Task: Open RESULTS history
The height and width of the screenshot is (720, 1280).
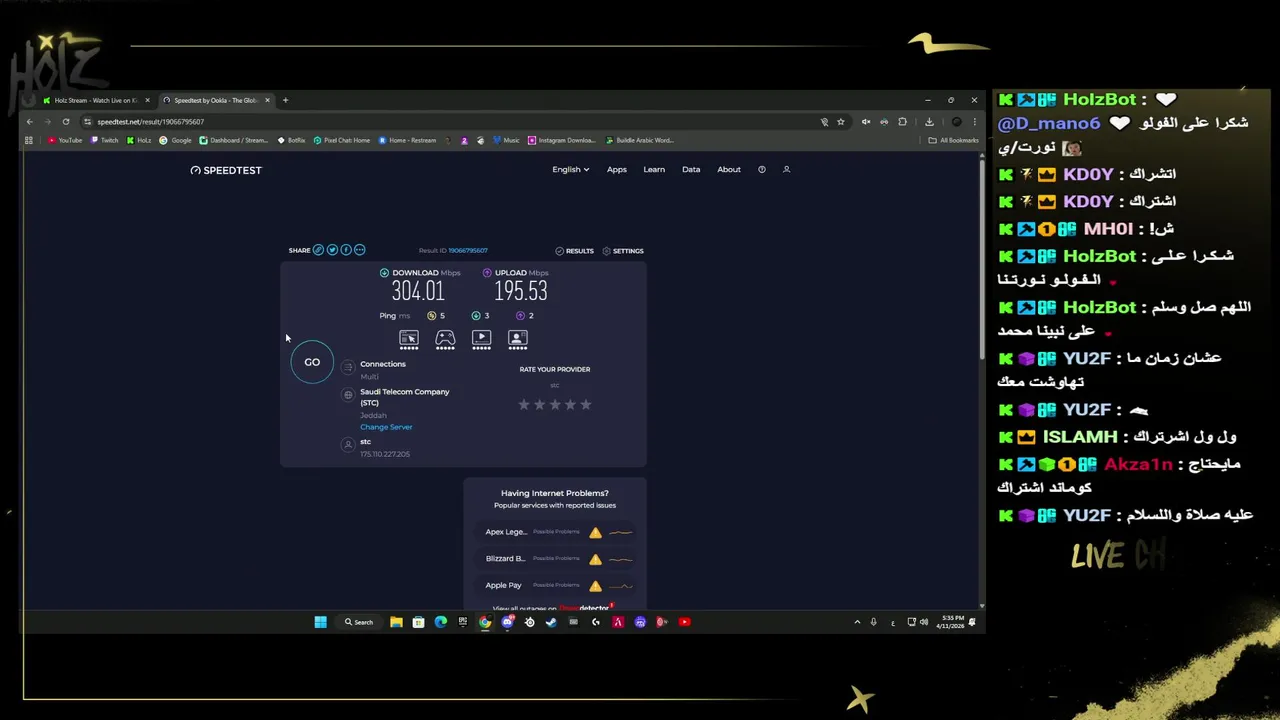Action: coord(574,251)
